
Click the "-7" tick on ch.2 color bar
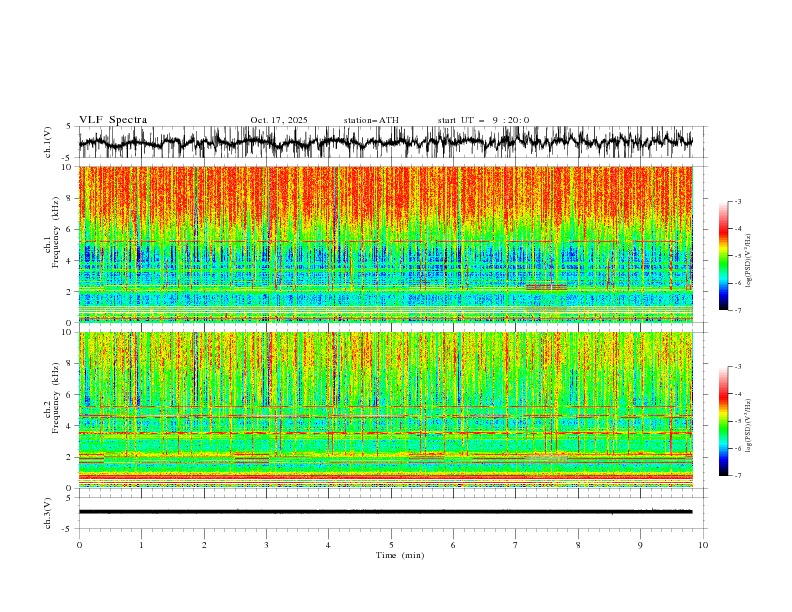tap(737, 476)
